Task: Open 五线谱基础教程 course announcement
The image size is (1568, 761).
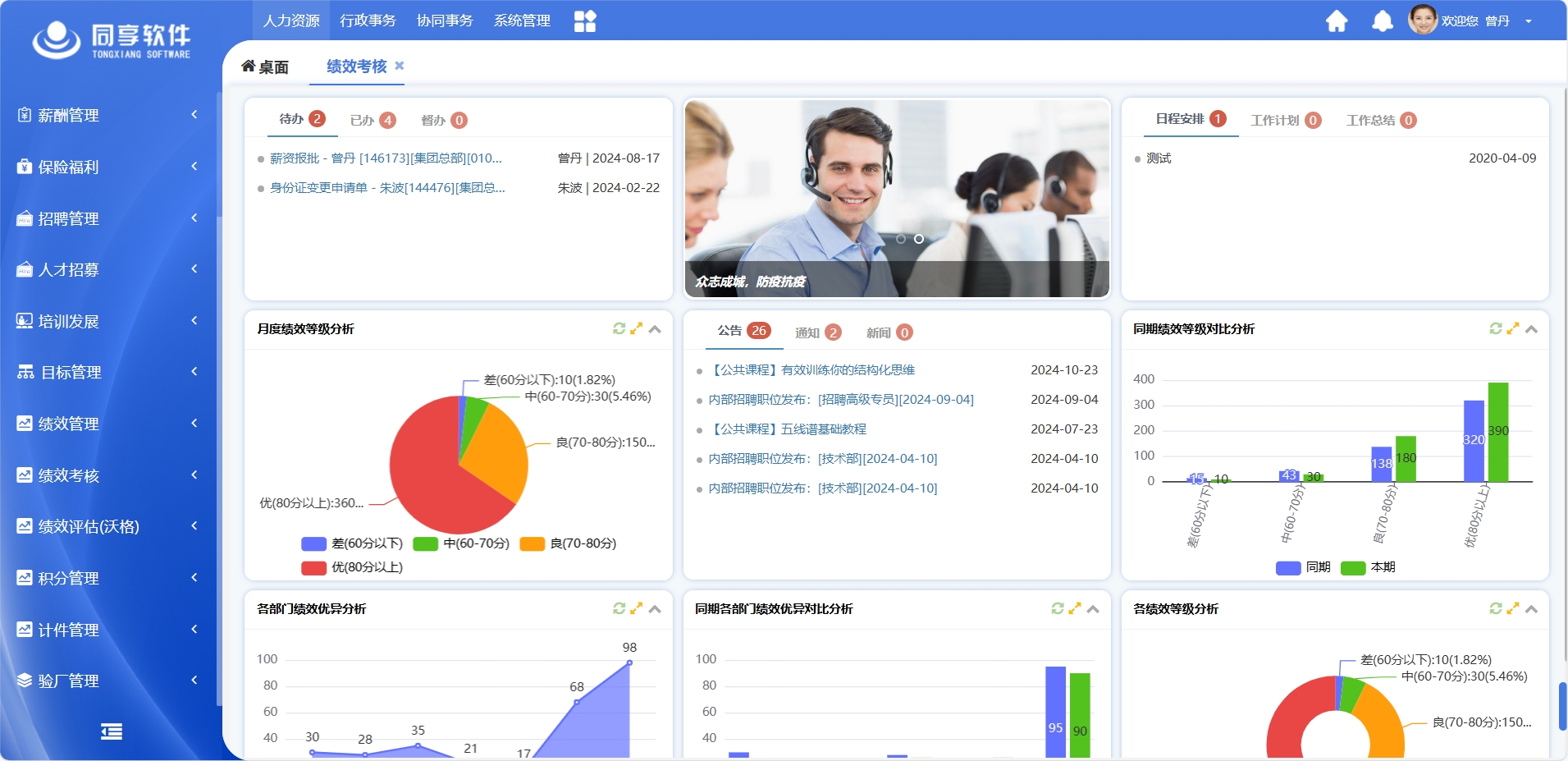Action: pos(787,429)
